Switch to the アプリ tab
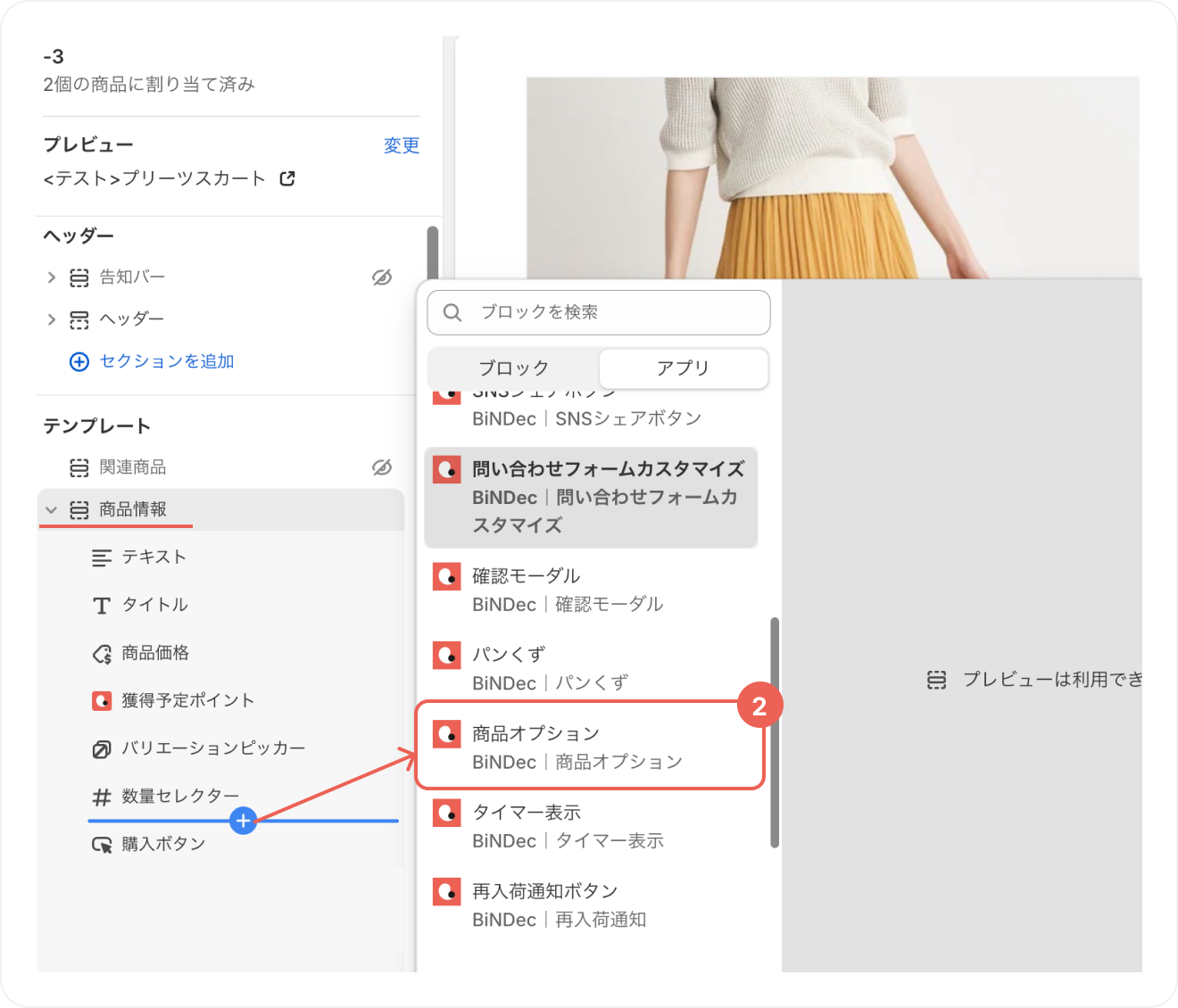 coord(683,368)
